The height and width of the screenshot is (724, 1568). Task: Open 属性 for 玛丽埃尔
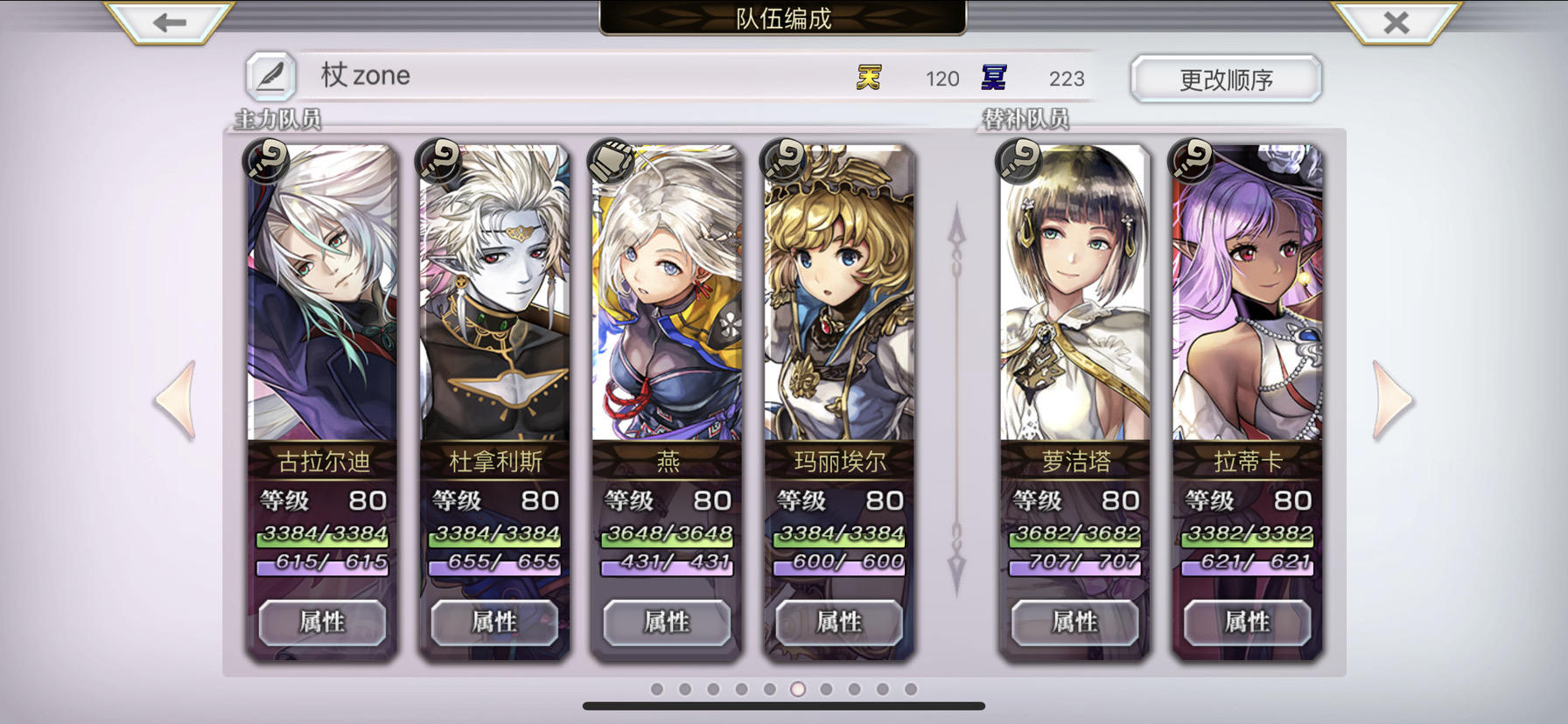click(839, 623)
